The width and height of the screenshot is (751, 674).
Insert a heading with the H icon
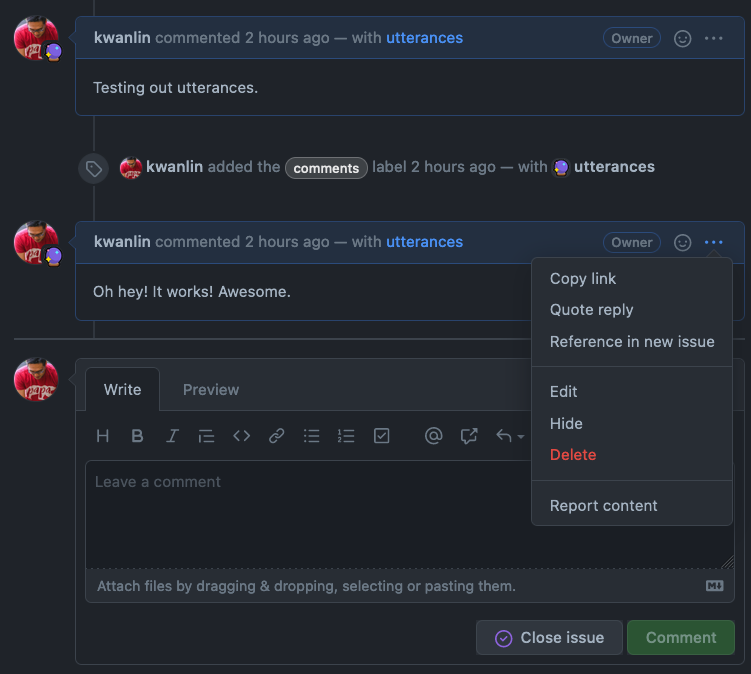pos(102,436)
